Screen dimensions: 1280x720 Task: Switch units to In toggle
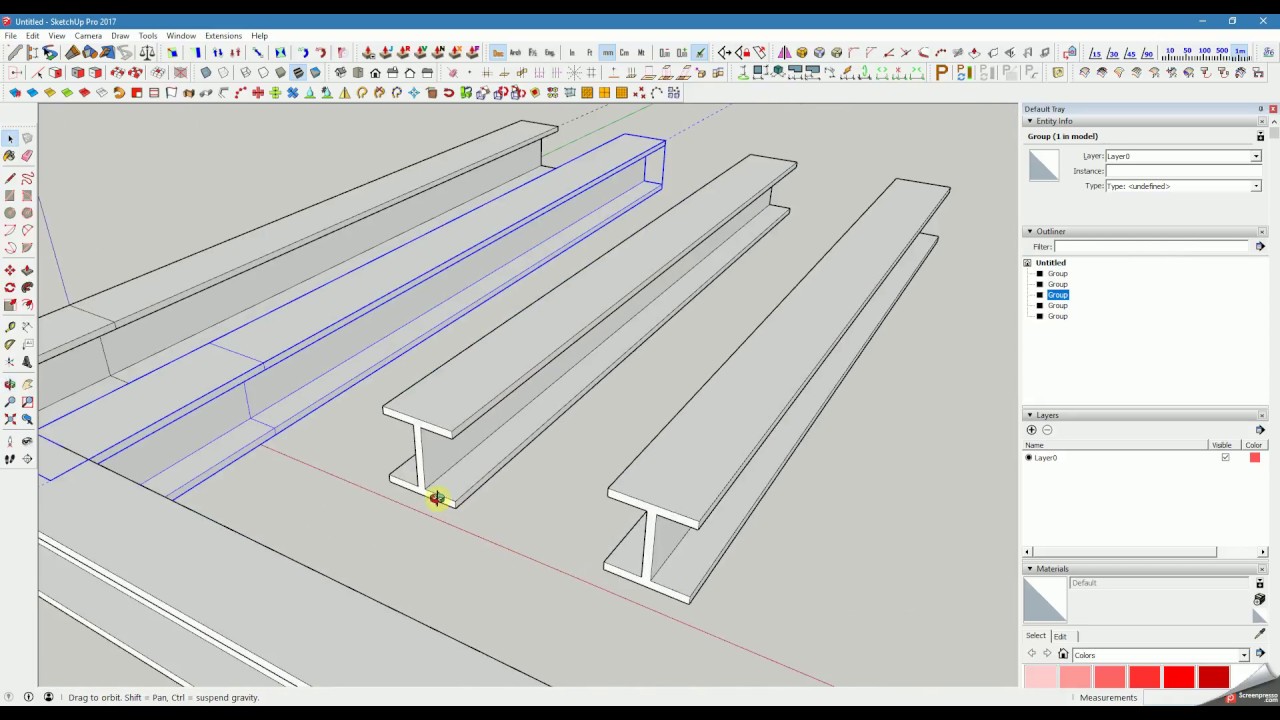pyautogui.click(x=572, y=53)
